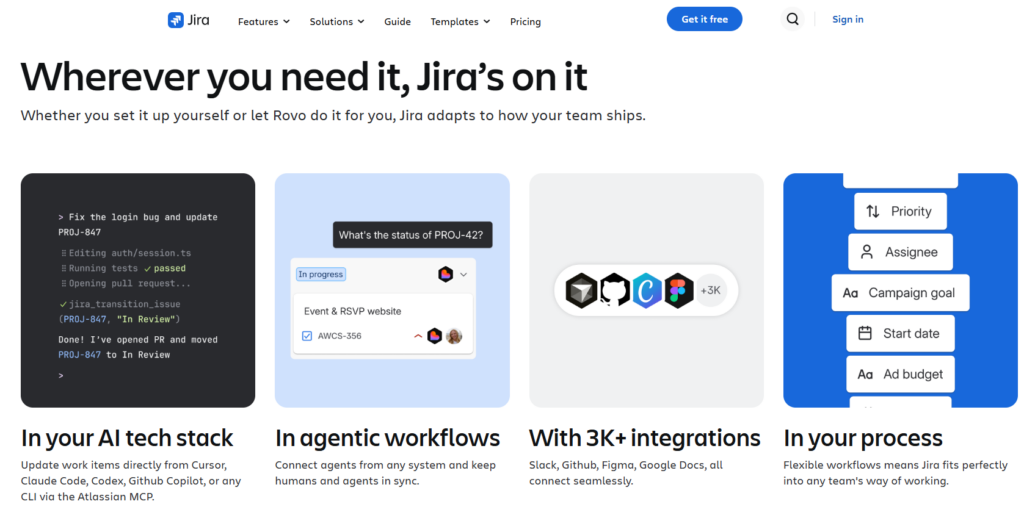Open the Pricing menu item
Viewport: 1024px width, 515px height.
pyautogui.click(x=525, y=22)
